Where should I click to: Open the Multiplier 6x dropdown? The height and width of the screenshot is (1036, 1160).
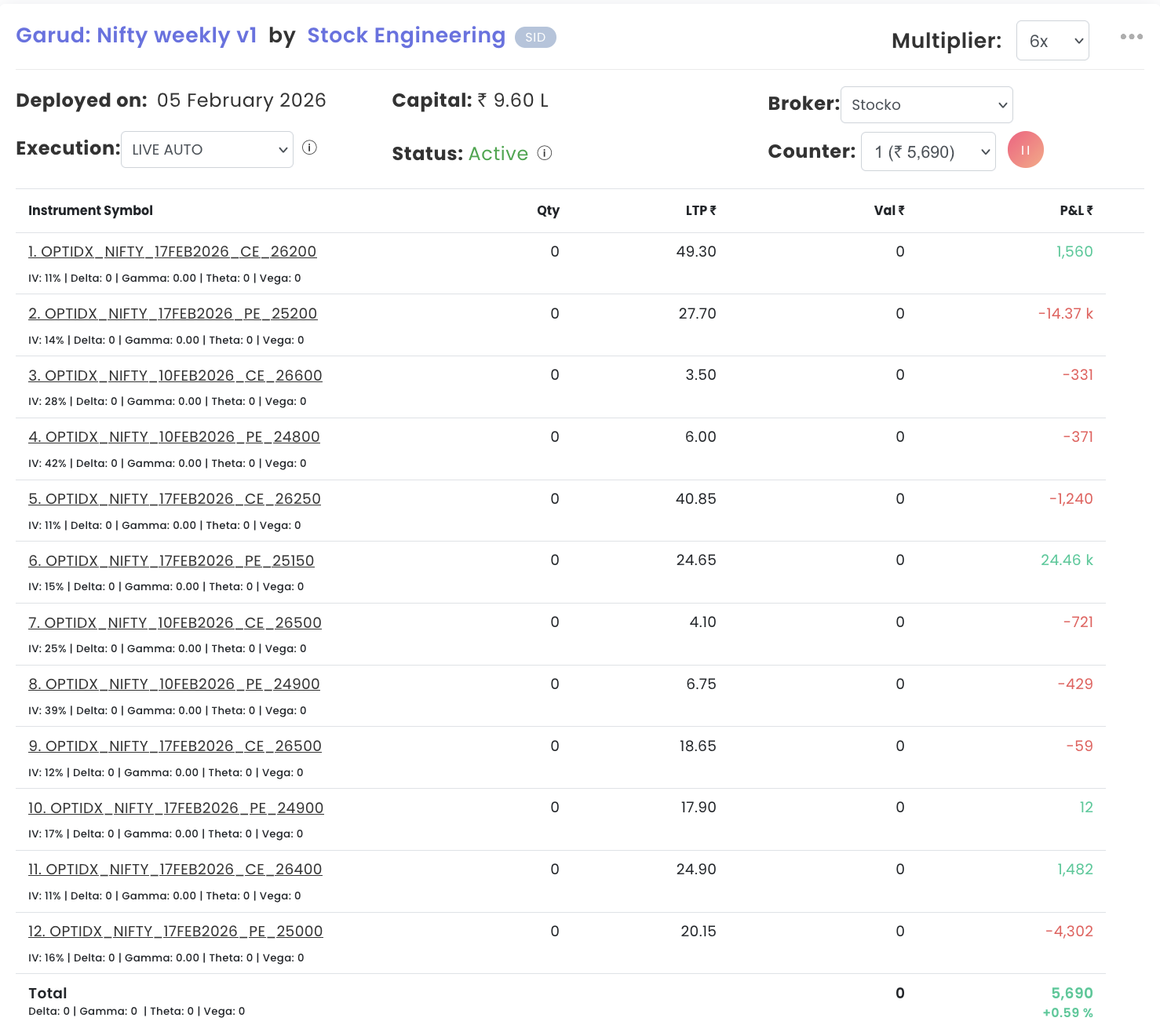coord(1052,41)
